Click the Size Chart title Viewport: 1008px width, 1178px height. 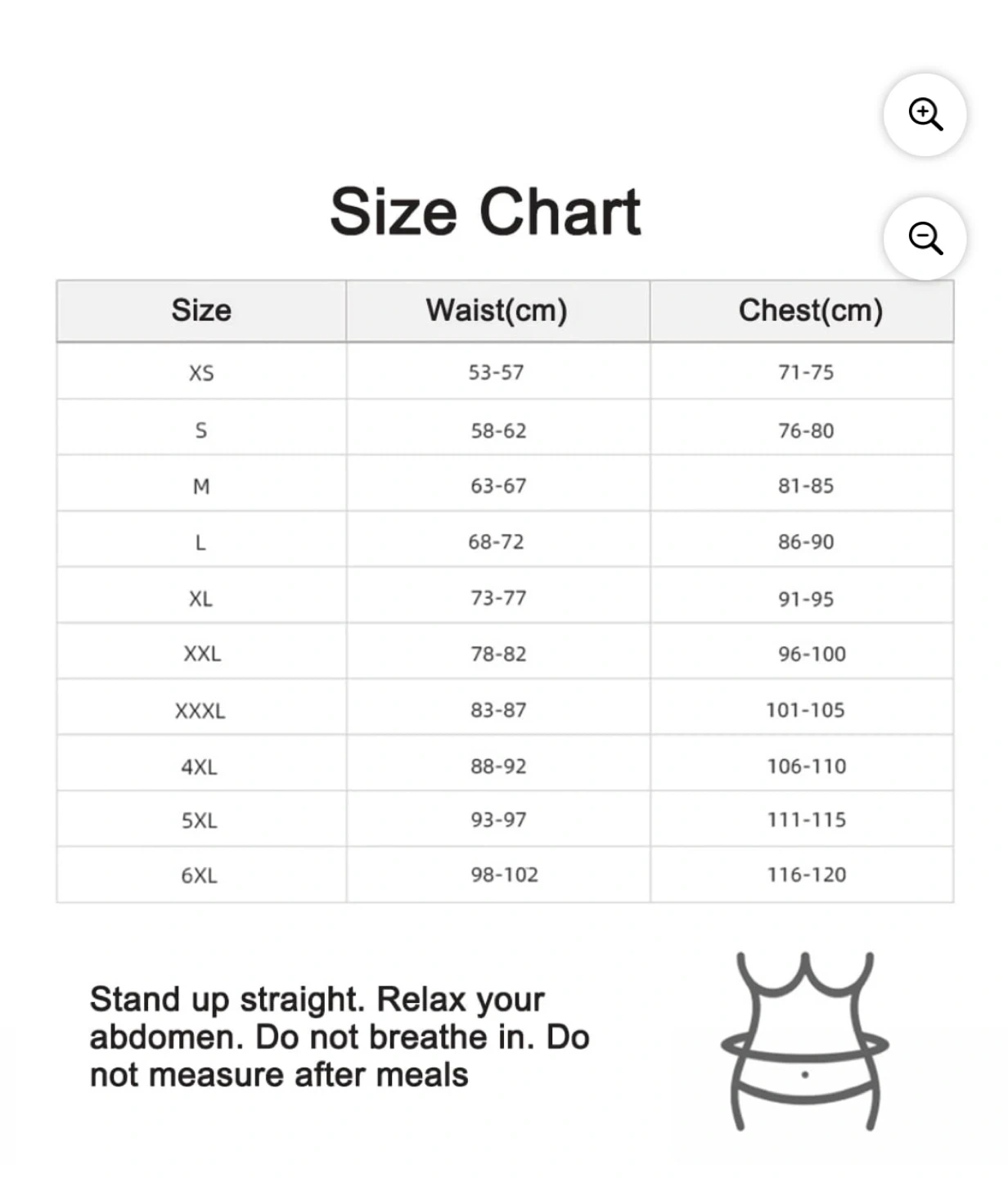485,211
